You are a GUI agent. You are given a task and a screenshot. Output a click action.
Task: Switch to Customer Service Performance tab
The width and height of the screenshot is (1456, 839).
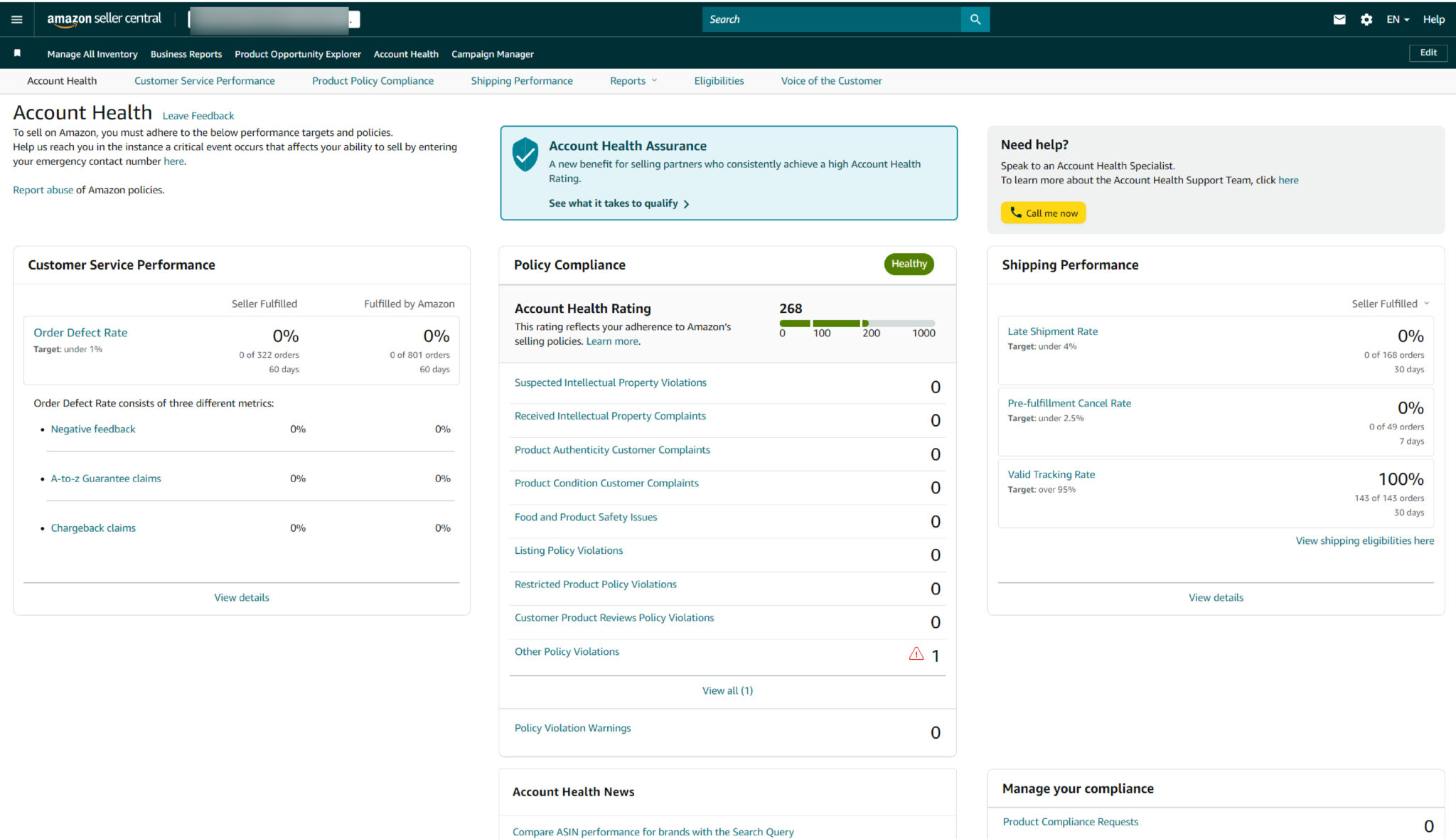205,81
